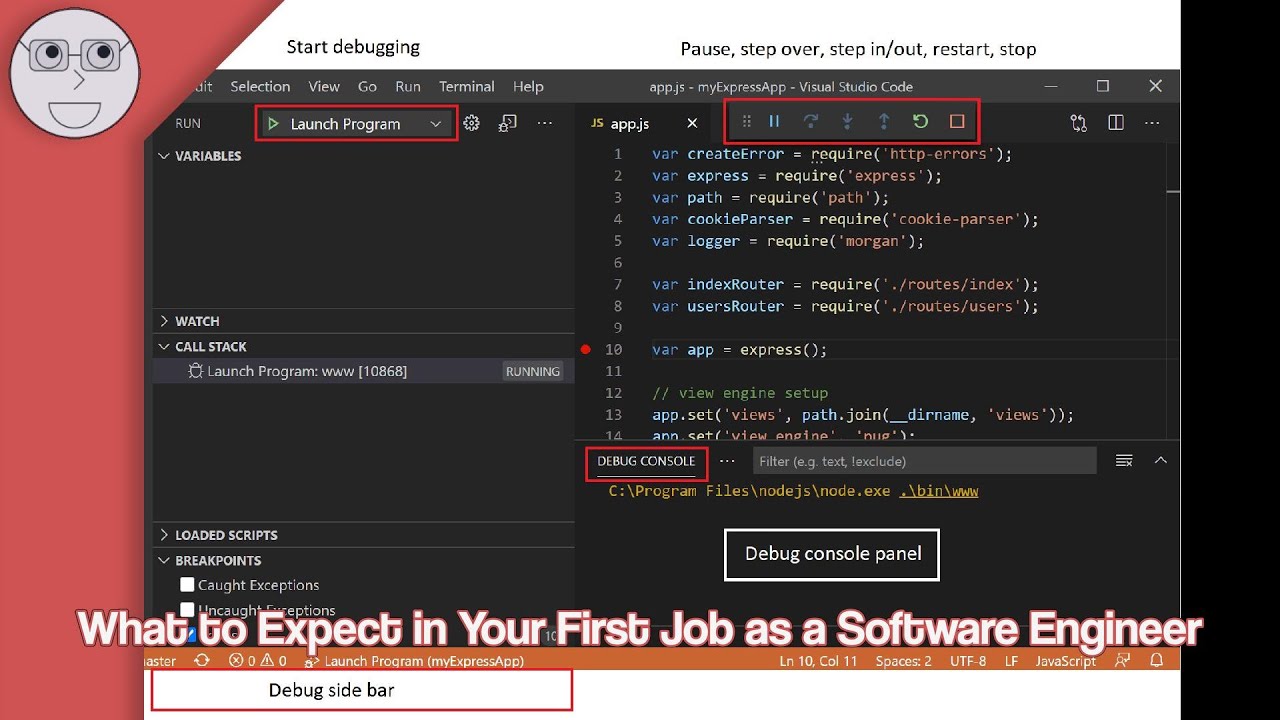Collapse the CALL STACK section
1280x720 pixels.
202,347
